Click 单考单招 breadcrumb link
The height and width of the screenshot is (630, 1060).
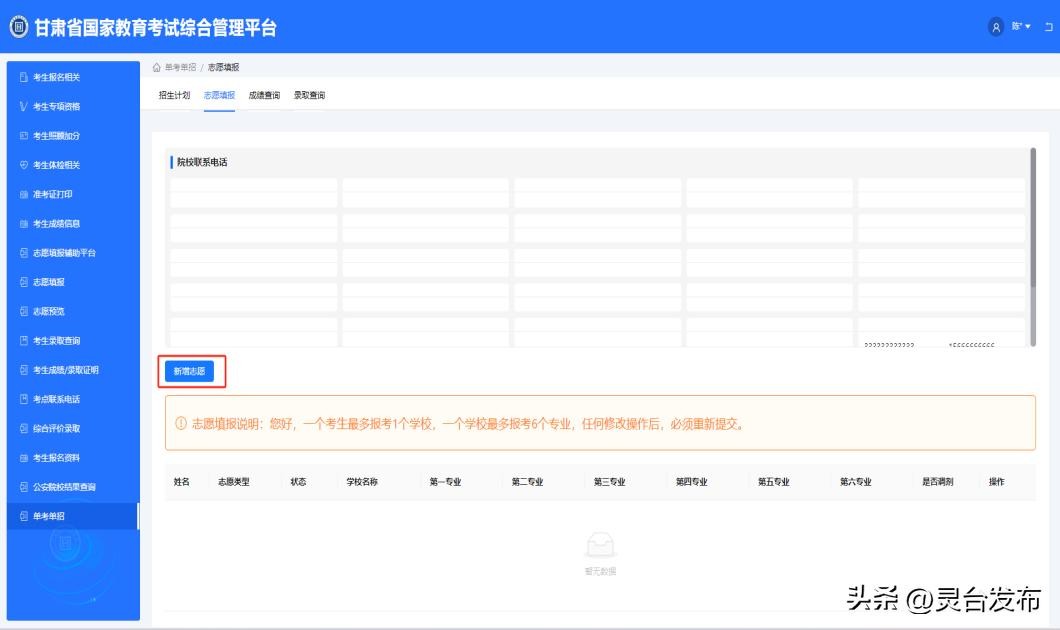tap(180, 67)
